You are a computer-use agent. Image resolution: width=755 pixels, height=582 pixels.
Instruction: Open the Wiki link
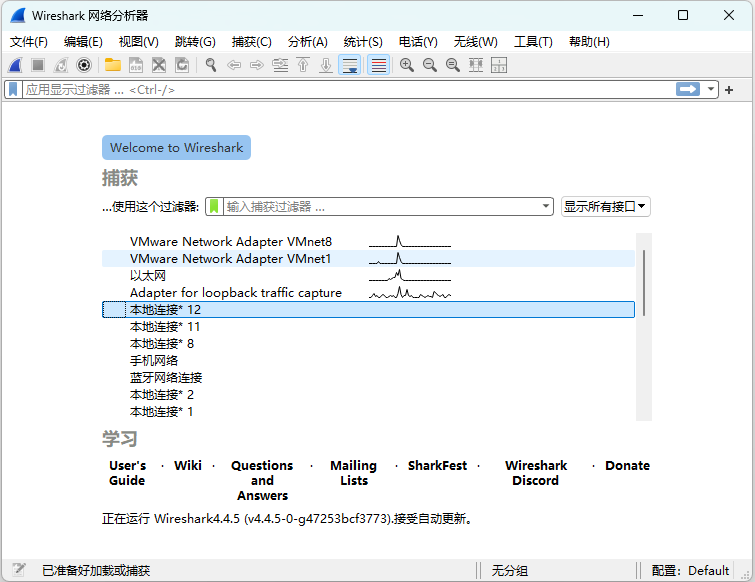(x=188, y=466)
